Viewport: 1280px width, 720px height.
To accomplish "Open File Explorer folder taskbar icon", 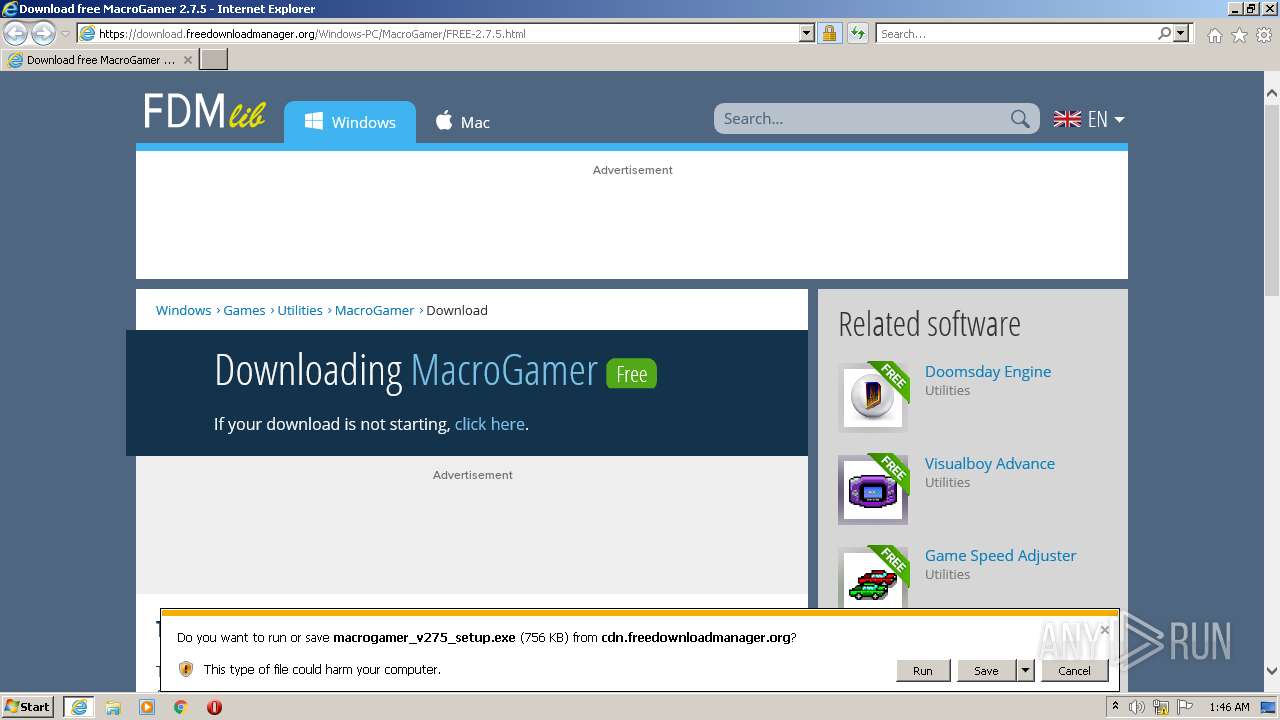I will click(113, 707).
